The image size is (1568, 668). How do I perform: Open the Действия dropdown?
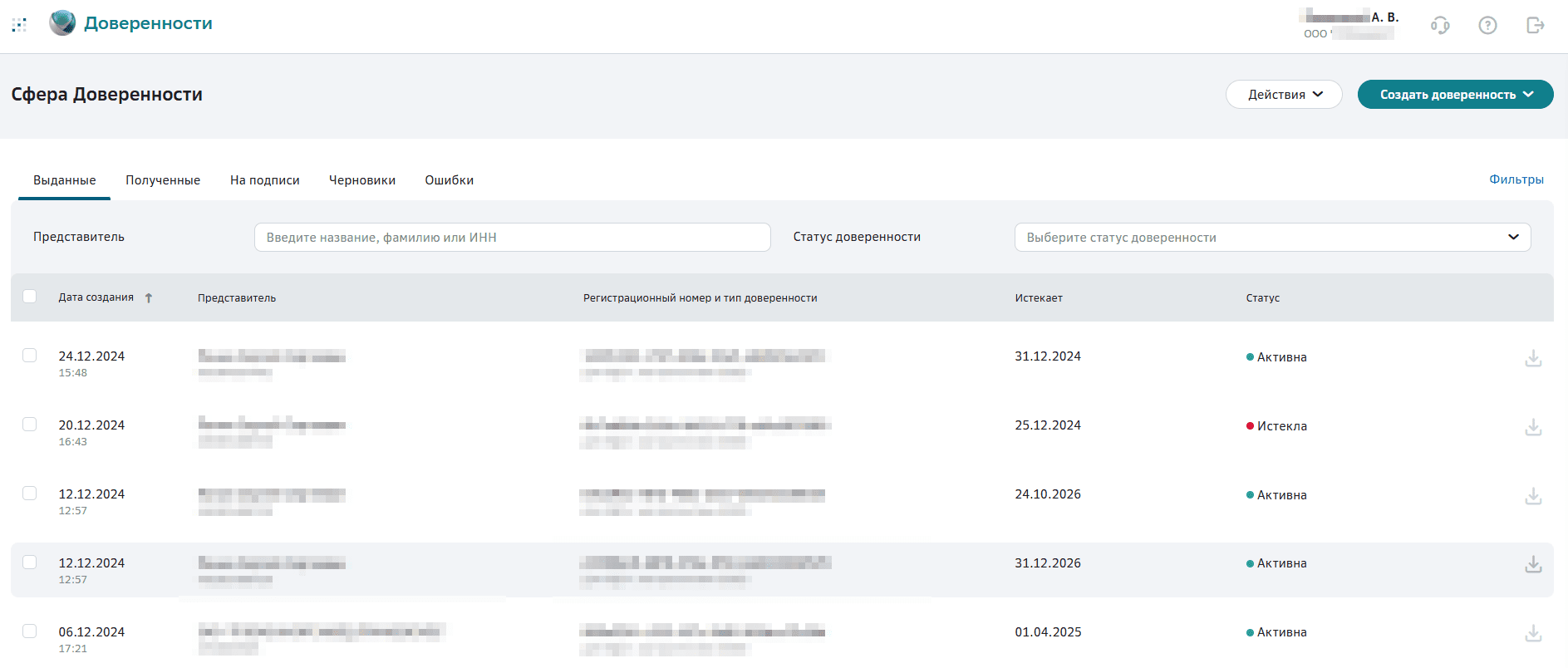(x=1284, y=95)
